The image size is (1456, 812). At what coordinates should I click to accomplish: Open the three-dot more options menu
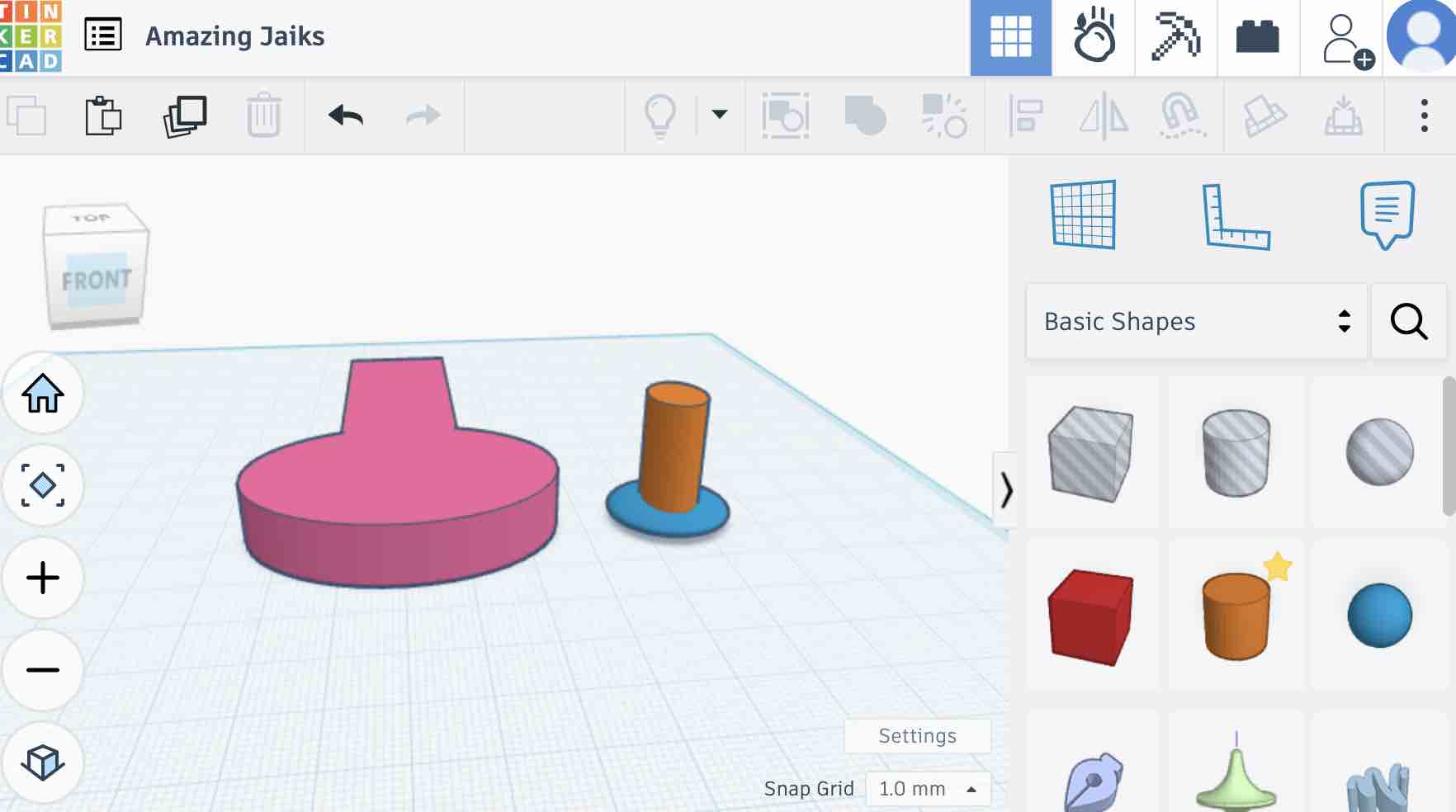(1424, 116)
